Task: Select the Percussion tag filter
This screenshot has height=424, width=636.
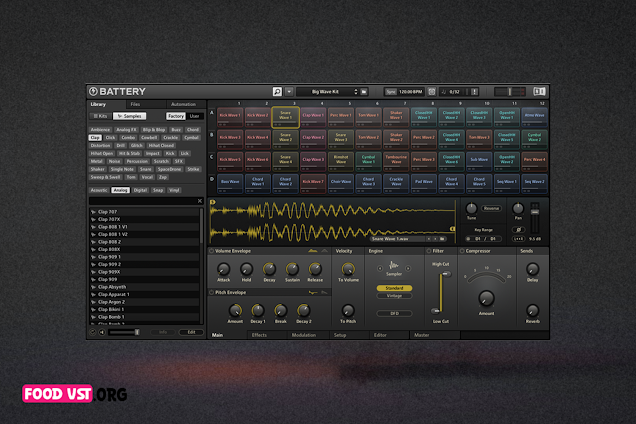Action: tap(137, 161)
